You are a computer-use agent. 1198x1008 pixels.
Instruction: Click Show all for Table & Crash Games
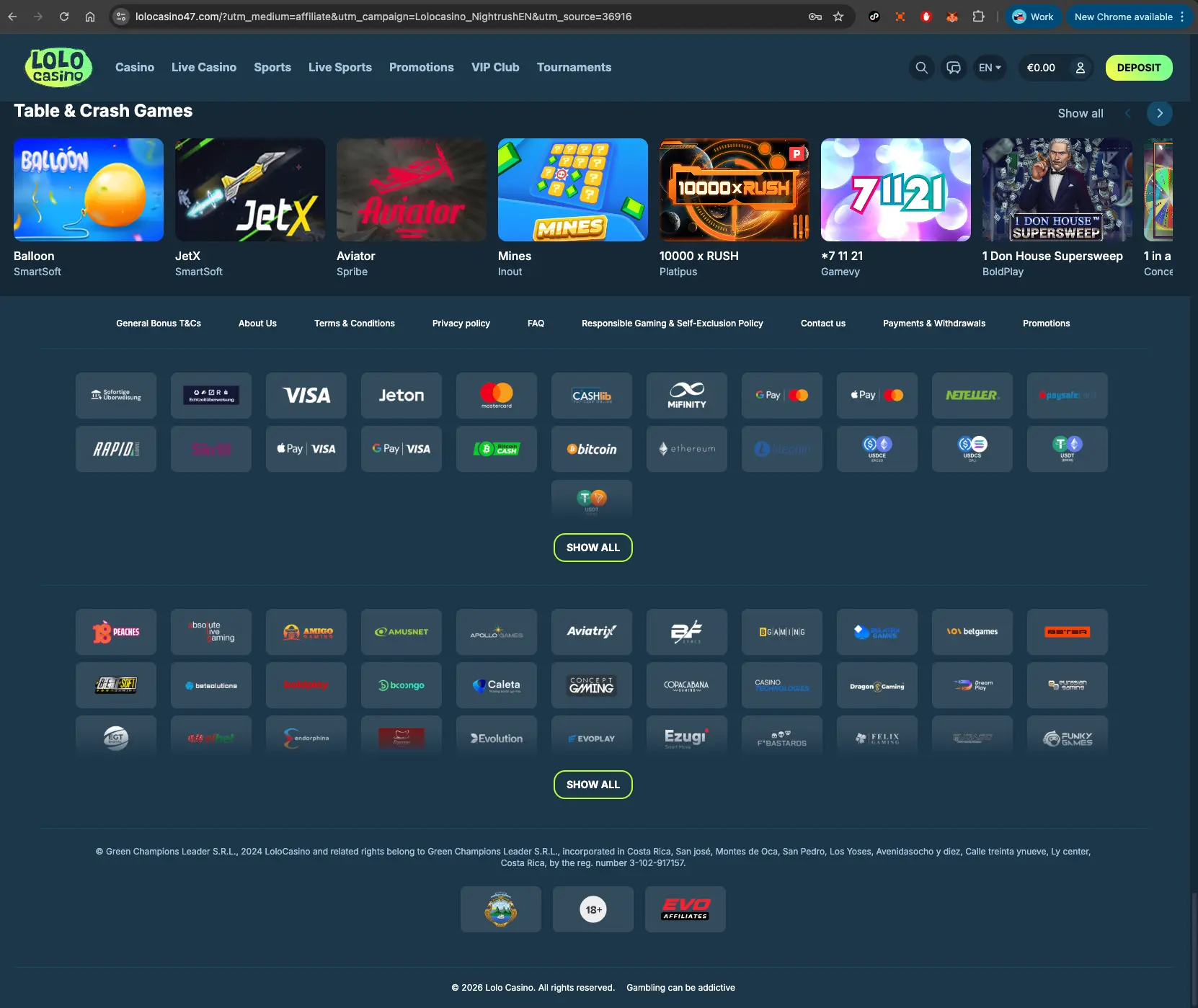[x=1081, y=113]
